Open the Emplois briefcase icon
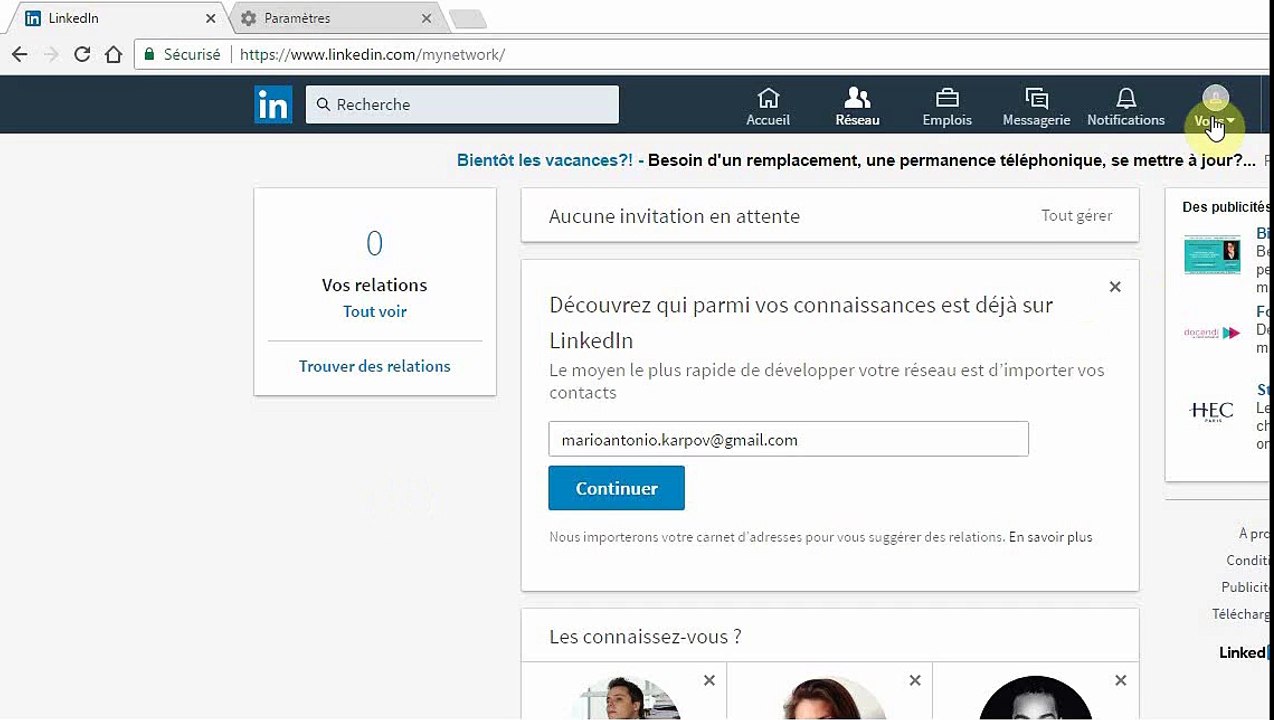The image size is (1274, 720). tap(947, 106)
